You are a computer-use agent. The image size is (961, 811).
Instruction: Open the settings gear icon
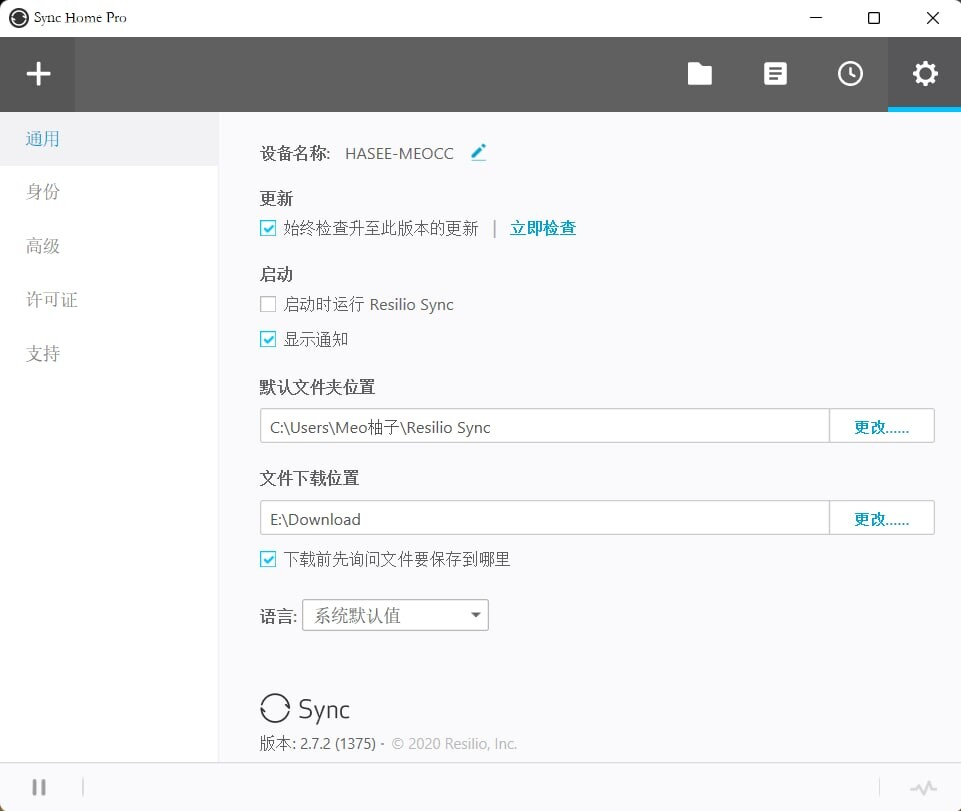click(925, 74)
